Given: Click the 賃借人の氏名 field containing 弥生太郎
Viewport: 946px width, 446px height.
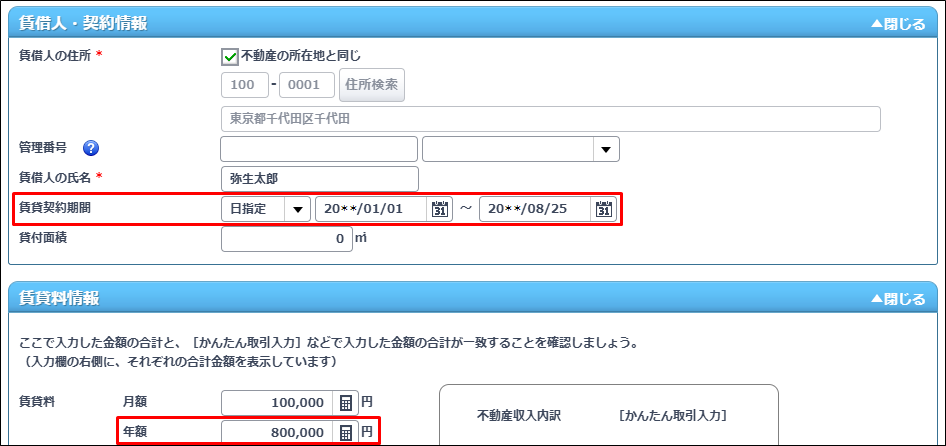Looking at the screenshot, I should click(x=318, y=179).
